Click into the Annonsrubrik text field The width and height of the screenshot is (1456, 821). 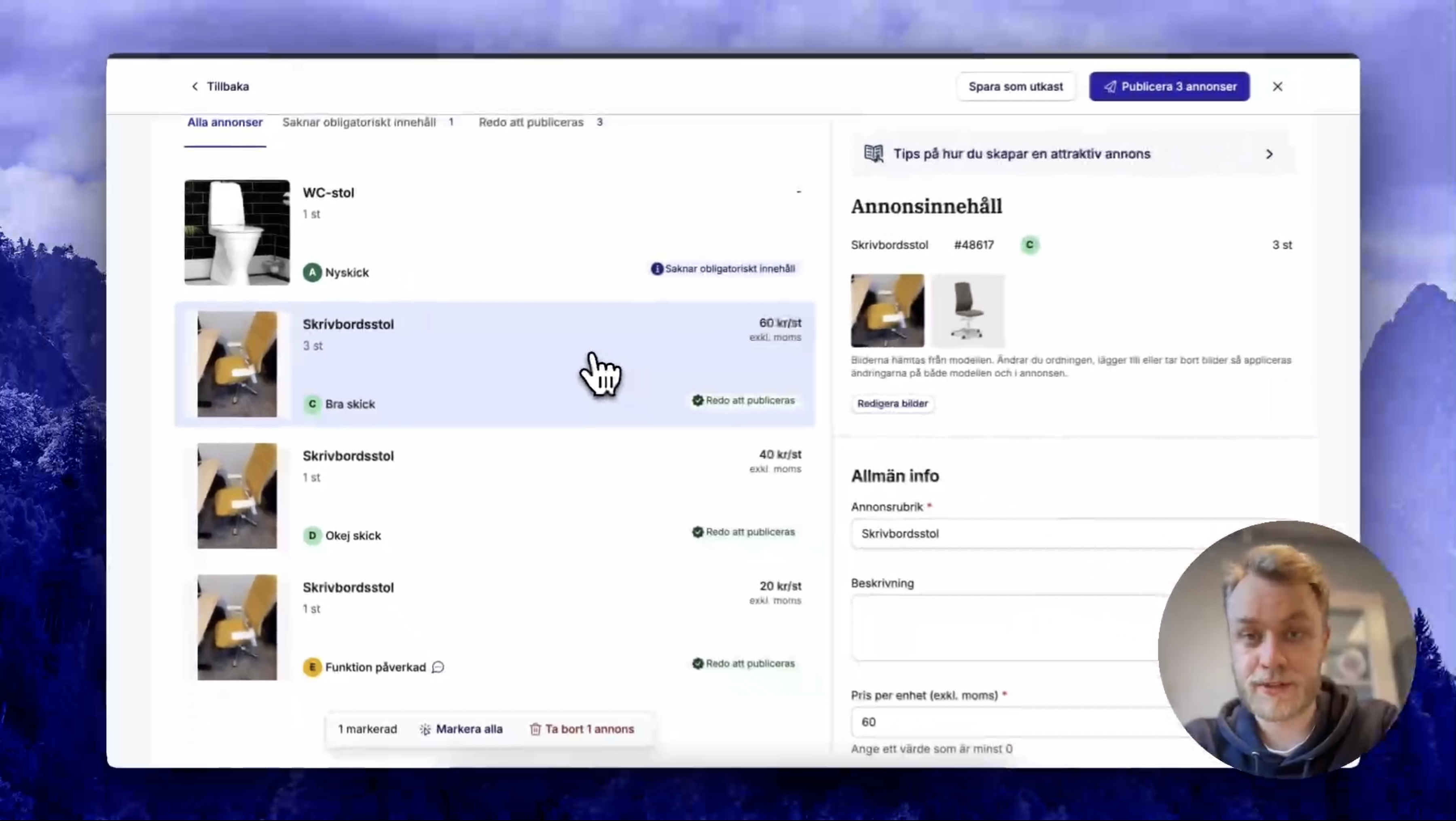coord(1018,533)
